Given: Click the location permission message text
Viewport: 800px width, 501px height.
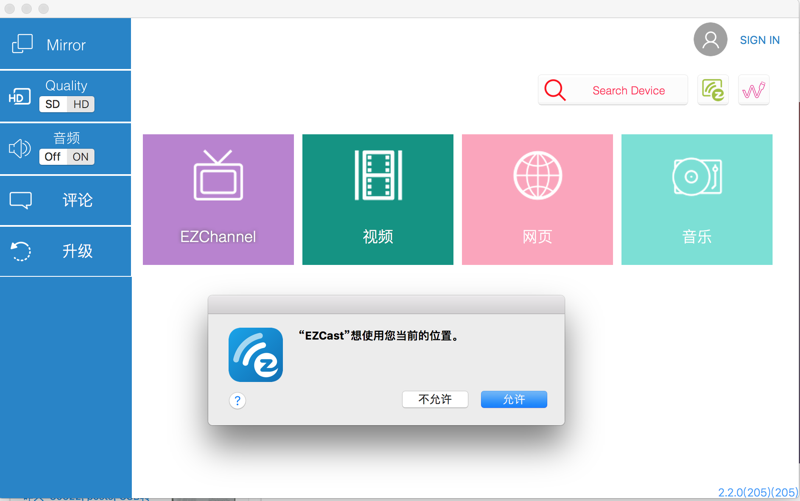Looking at the screenshot, I should tap(379, 336).
